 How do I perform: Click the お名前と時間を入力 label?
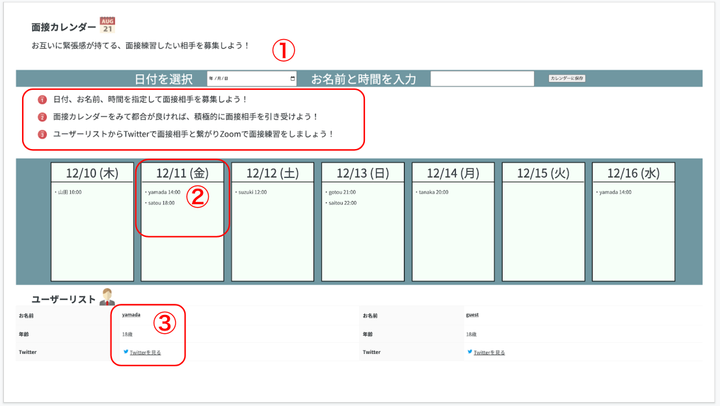[x=364, y=79]
